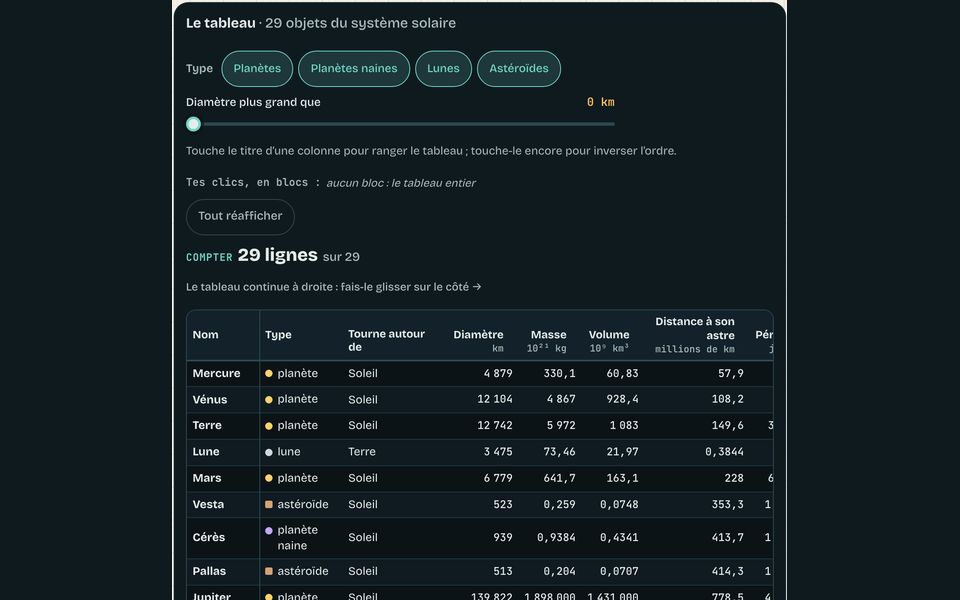Click the grey moon dot for Lune
Viewport: 960px width, 600px height.
[269, 452]
